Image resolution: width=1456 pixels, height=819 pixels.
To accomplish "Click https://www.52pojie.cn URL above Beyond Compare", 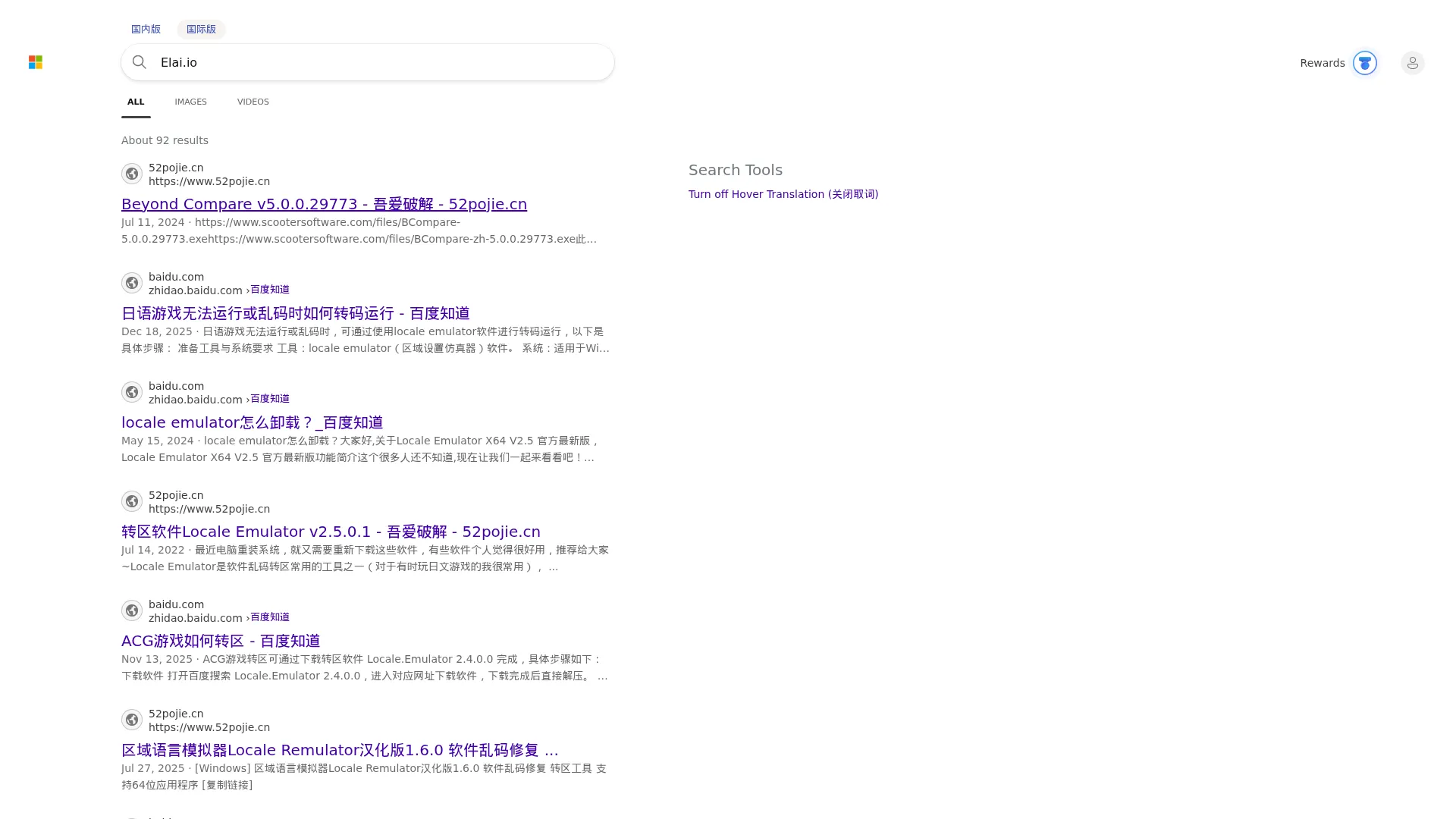I will 209,181.
